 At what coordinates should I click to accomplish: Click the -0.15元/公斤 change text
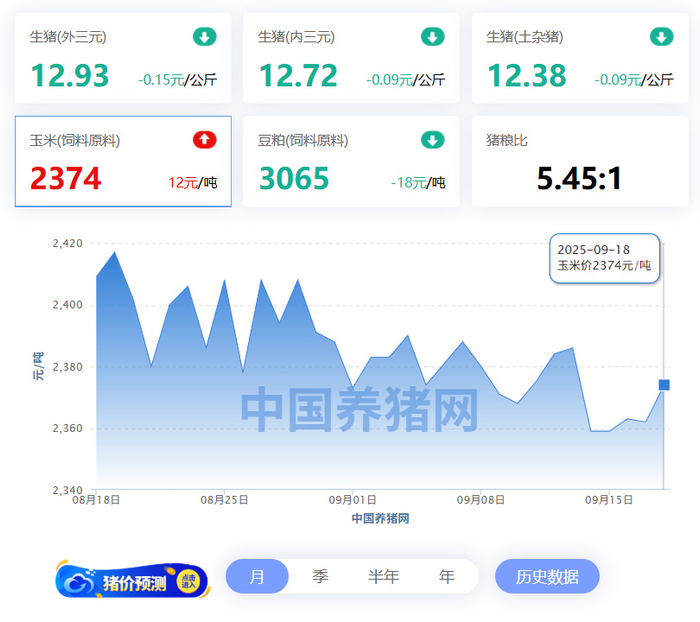177,80
